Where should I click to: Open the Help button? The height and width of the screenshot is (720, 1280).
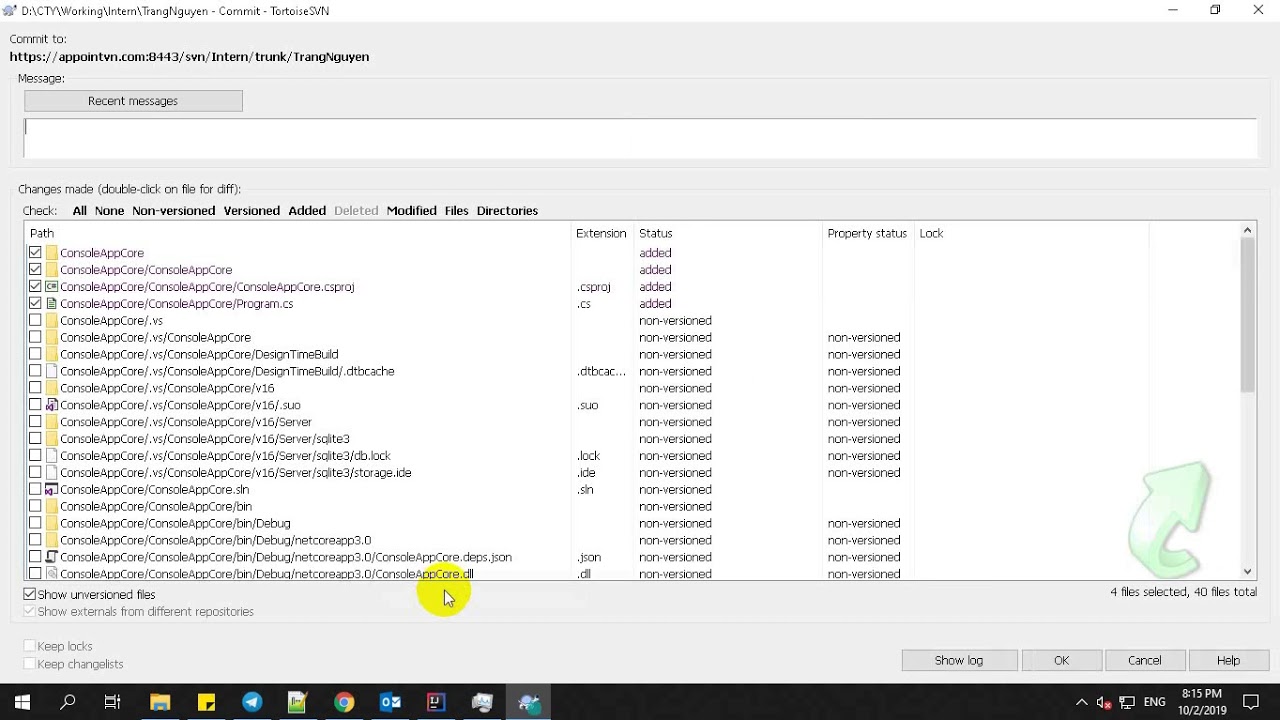[x=1228, y=660]
